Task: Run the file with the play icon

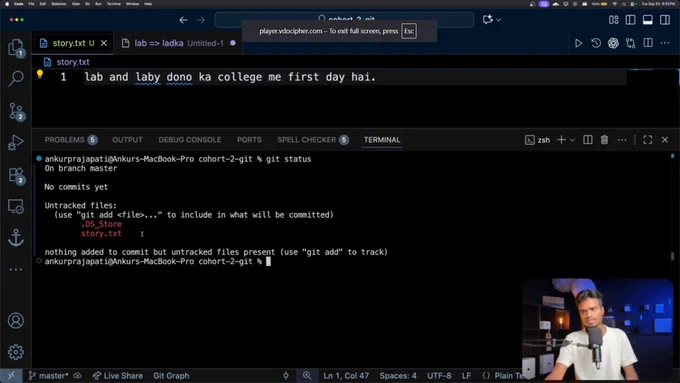Action: pyautogui.click(x=579, y=43)
